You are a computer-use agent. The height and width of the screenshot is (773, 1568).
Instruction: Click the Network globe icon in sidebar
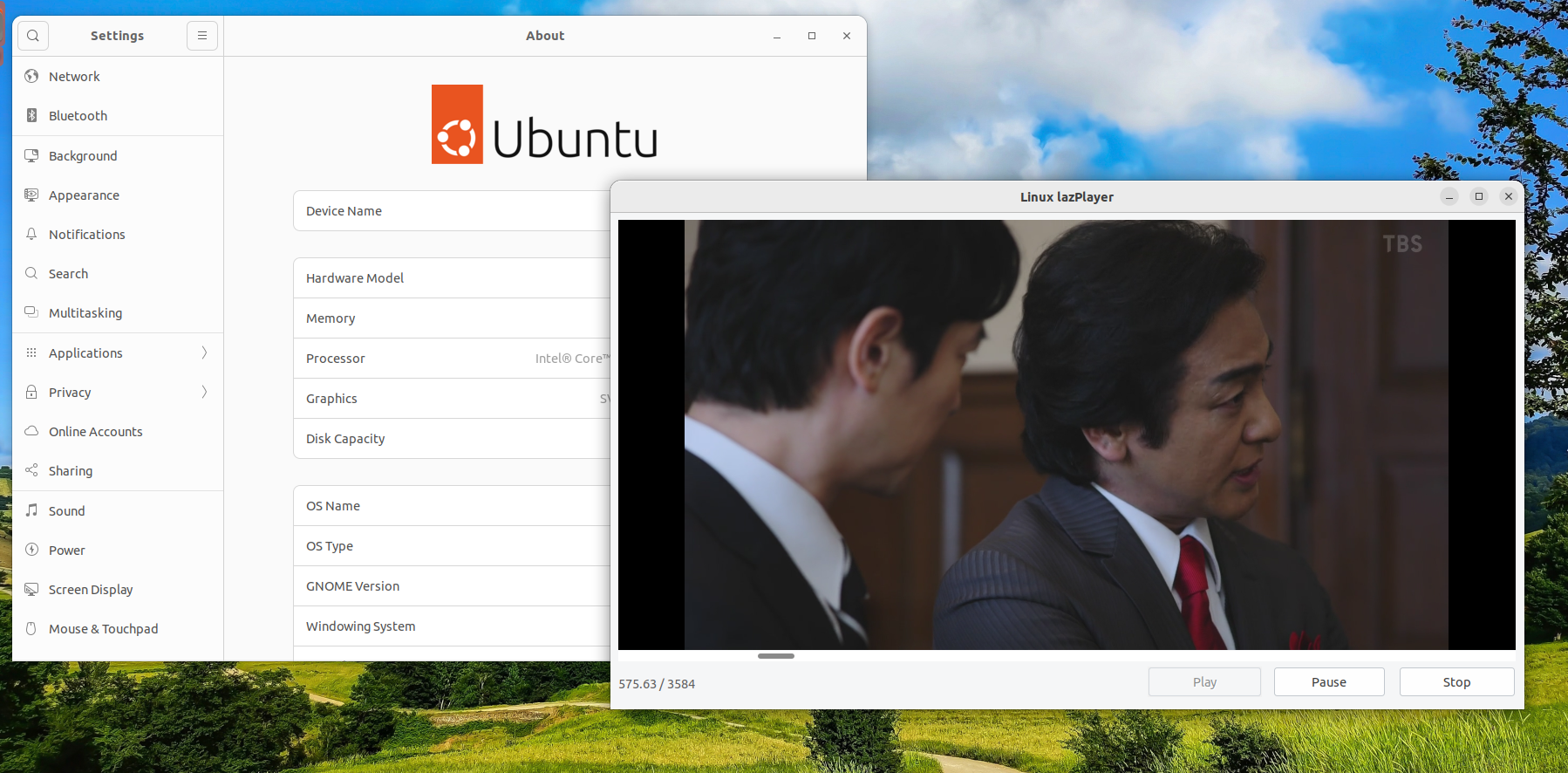coord(31,76)
